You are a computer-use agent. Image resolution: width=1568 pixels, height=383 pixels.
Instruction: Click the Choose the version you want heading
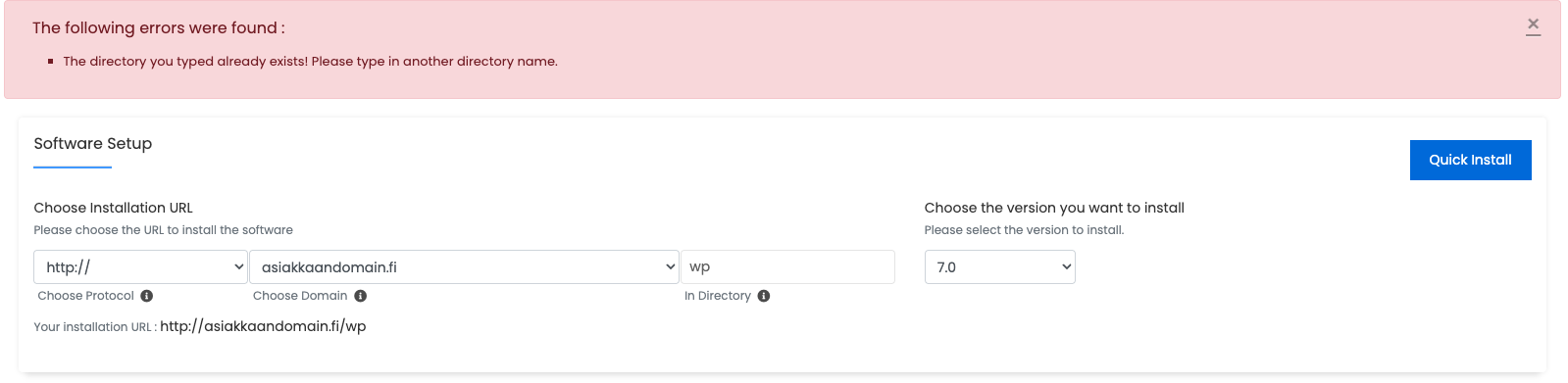1054,208
